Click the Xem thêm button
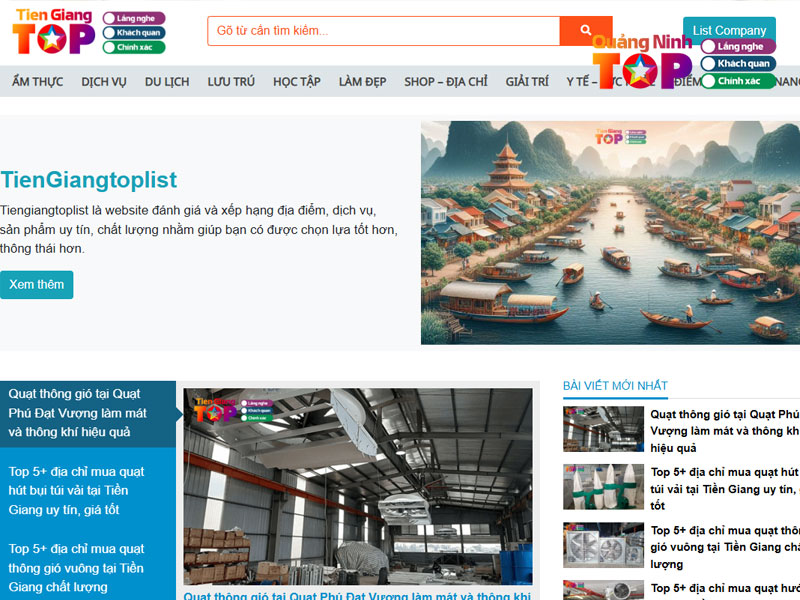 pyautogui.click(x=36, y=284)
